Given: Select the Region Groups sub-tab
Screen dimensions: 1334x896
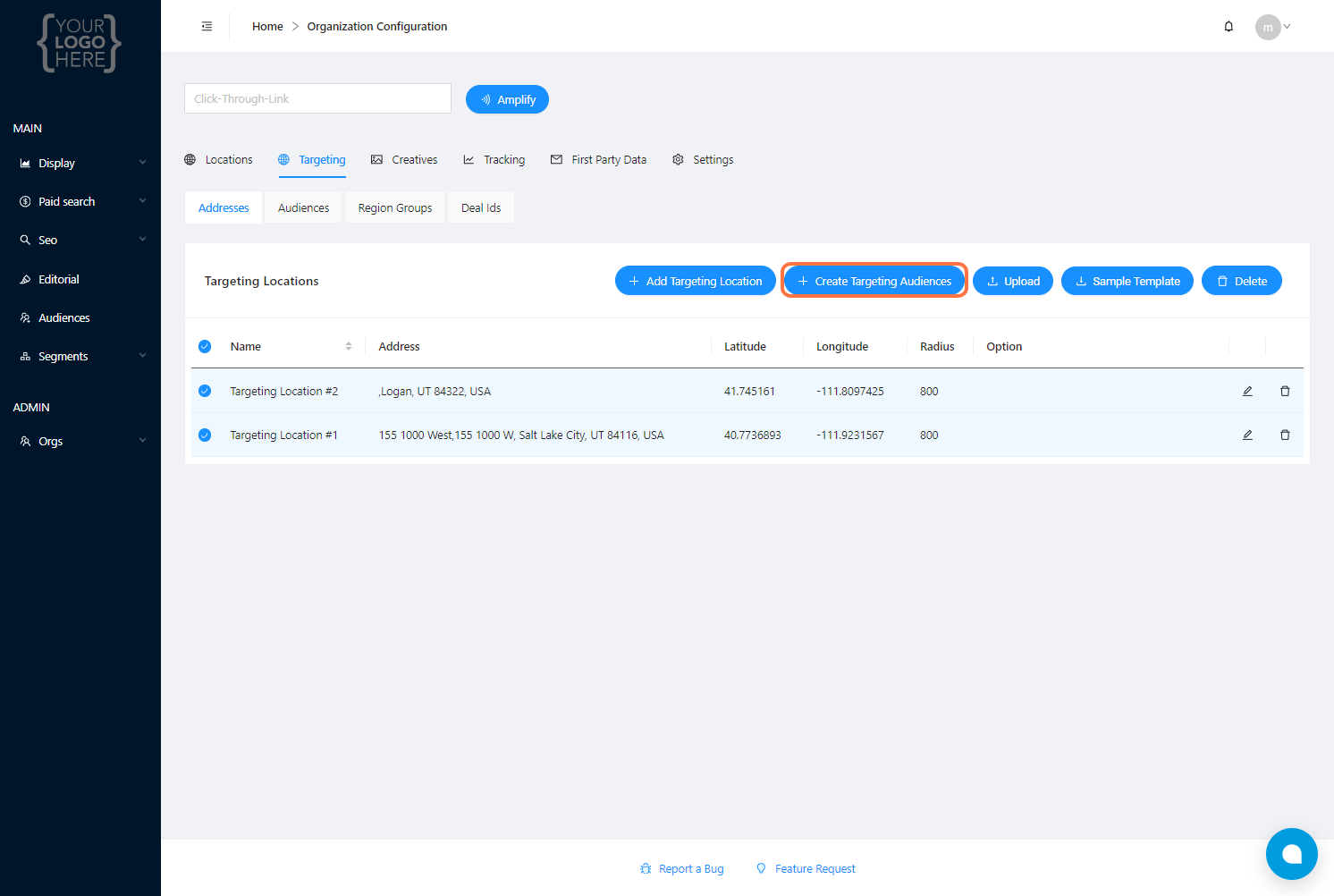Looking at the screenshot, I should click(395, 207).
